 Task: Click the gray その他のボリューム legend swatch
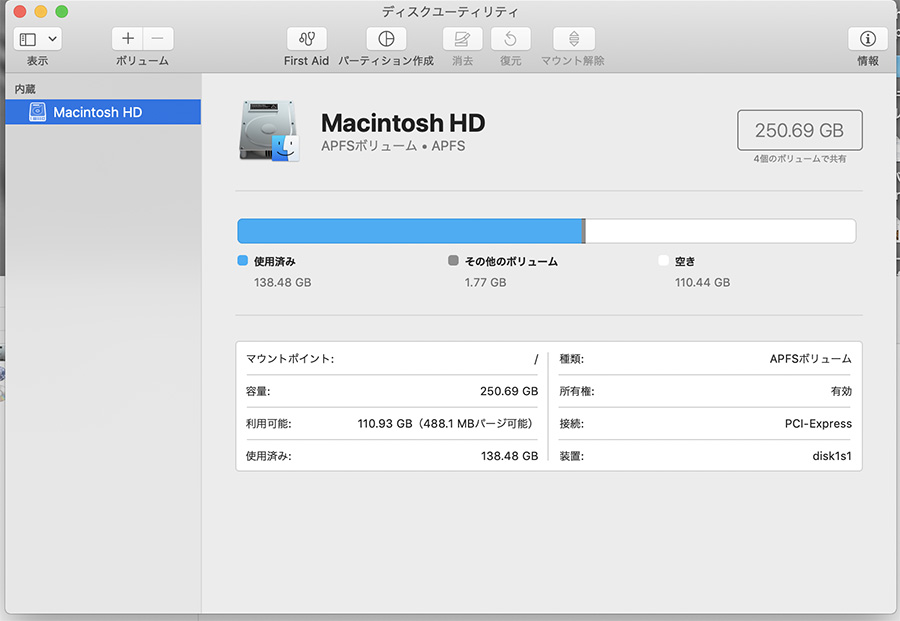coord(453,261)
